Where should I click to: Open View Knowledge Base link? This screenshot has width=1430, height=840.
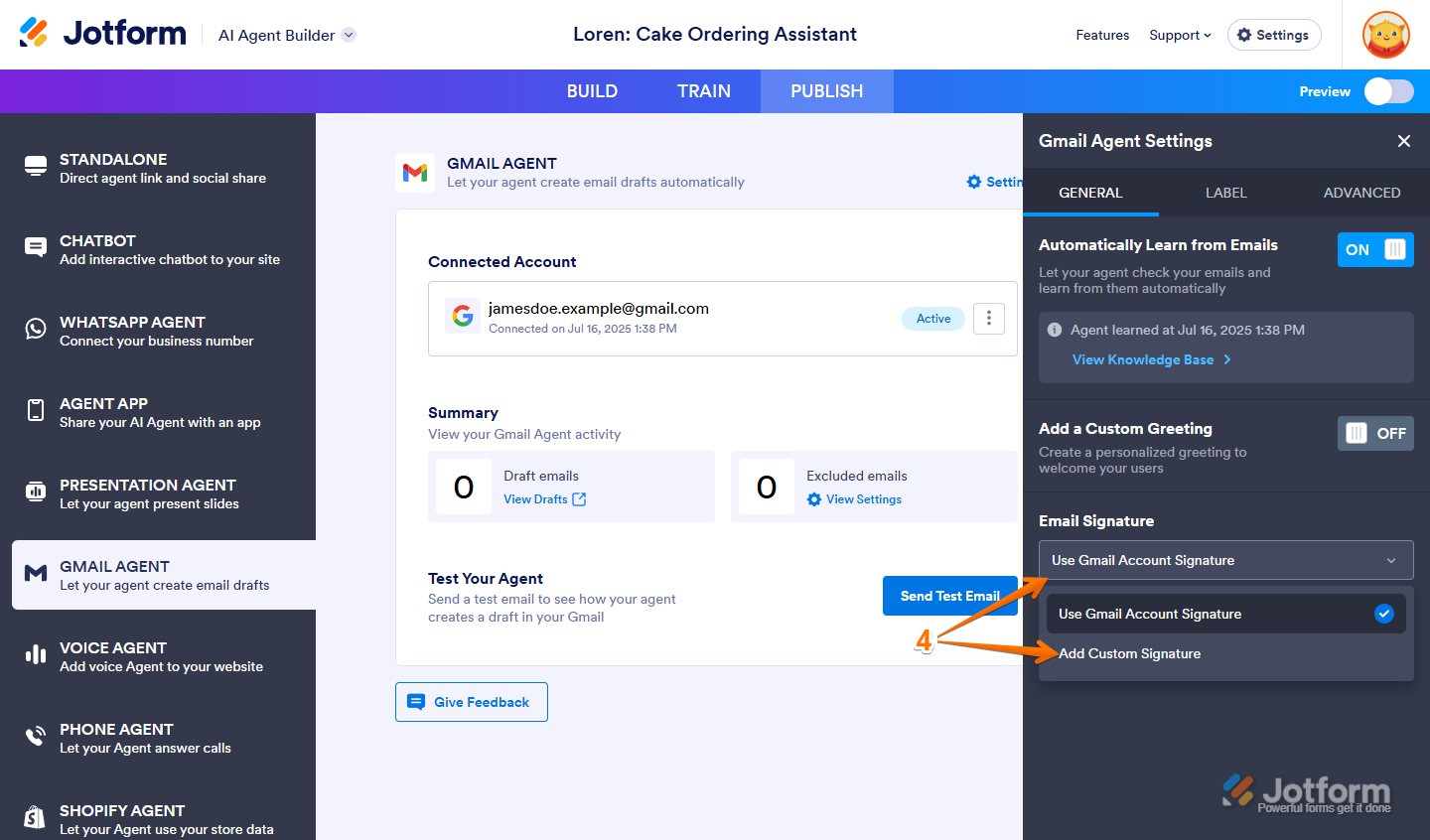pyautogui.click(x=1143, y=359)
